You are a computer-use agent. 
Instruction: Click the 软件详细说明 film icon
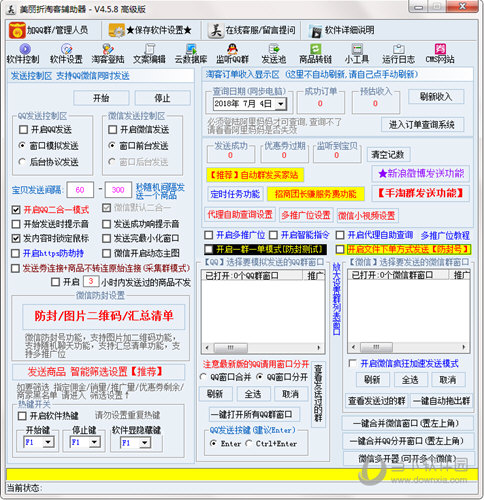(315, 31)
